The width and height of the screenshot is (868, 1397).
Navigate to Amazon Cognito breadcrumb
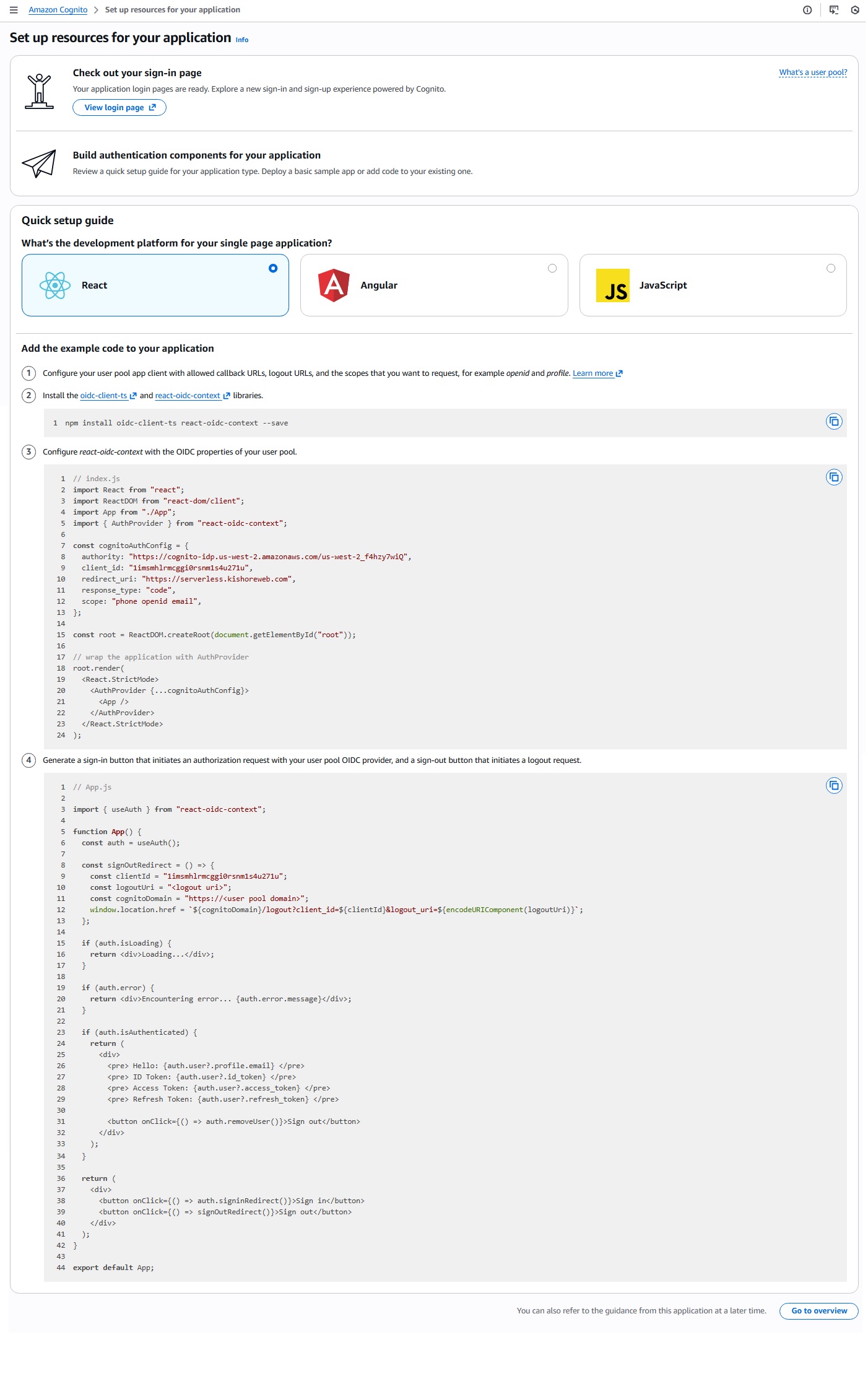(x=58, y=10)
